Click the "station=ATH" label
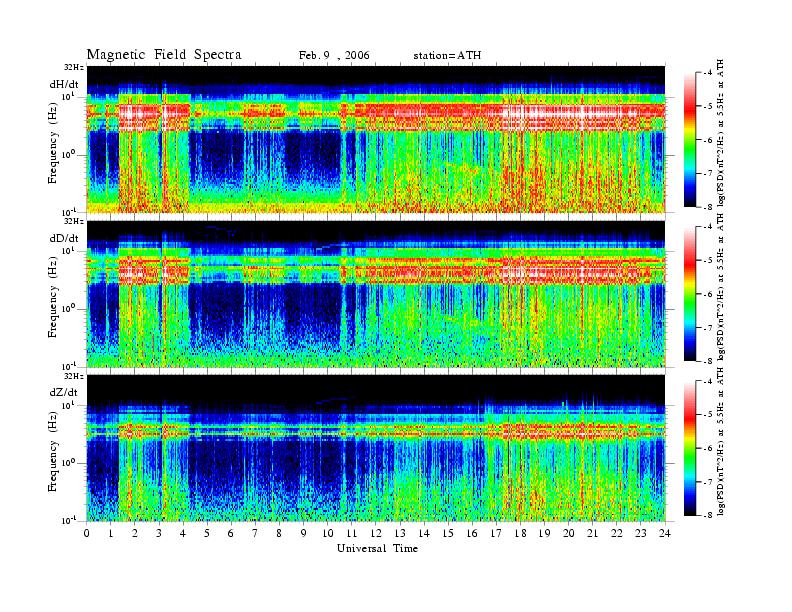The width and height of the screenshot is (792, 612). pos(447,55)
